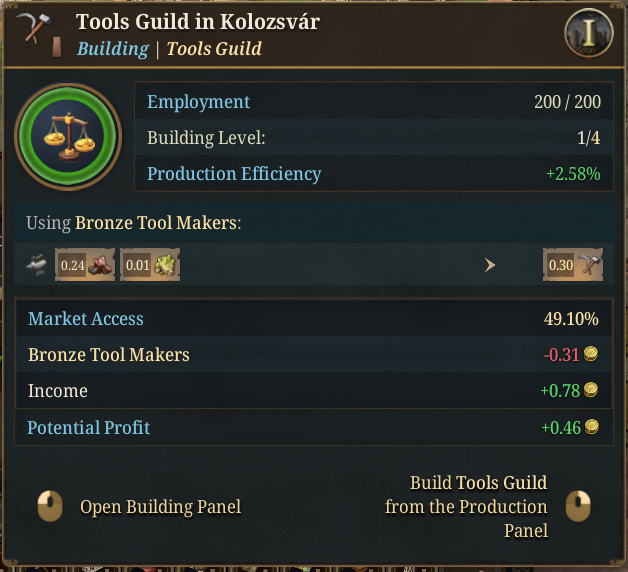628x572 pixels.
Task: Click the Tools Guild link in subtitle
Action: pyautogui.click(x=214, y=49)
